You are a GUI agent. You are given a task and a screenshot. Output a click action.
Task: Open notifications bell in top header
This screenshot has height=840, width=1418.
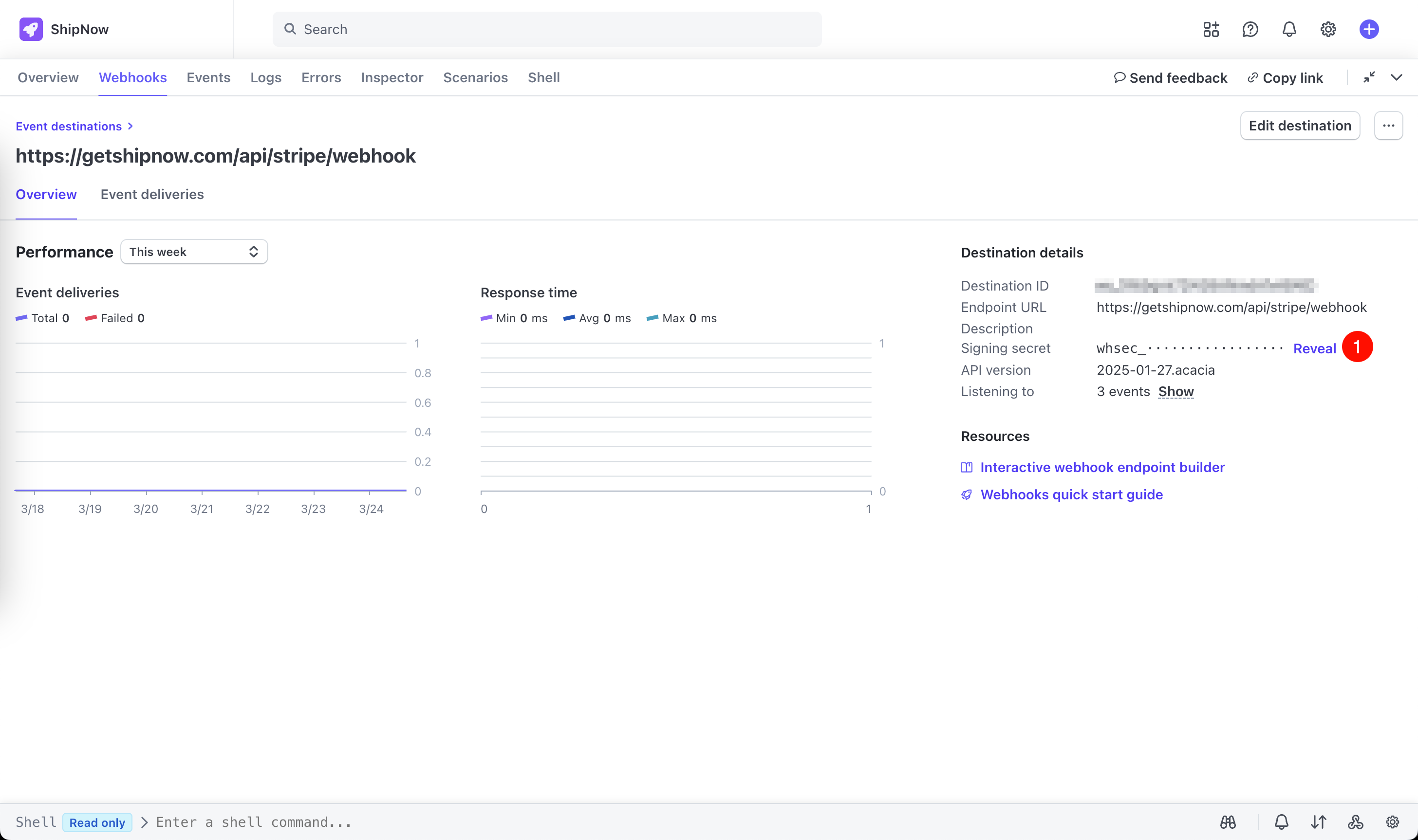pos(1289,29)
